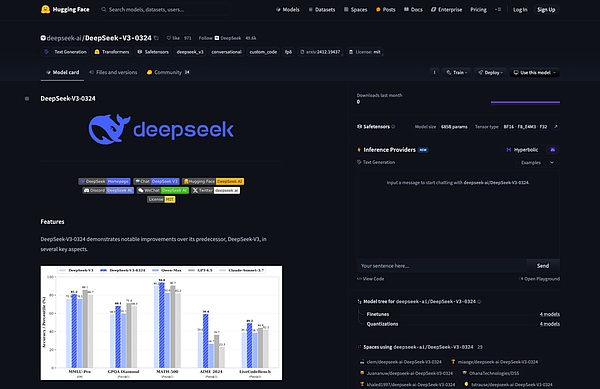Screen dimensions: 600x389
Task: Open Juananuw/deepseek-ai-DeepSeek-V3-0324 space
Action: (x=406, y=373)
